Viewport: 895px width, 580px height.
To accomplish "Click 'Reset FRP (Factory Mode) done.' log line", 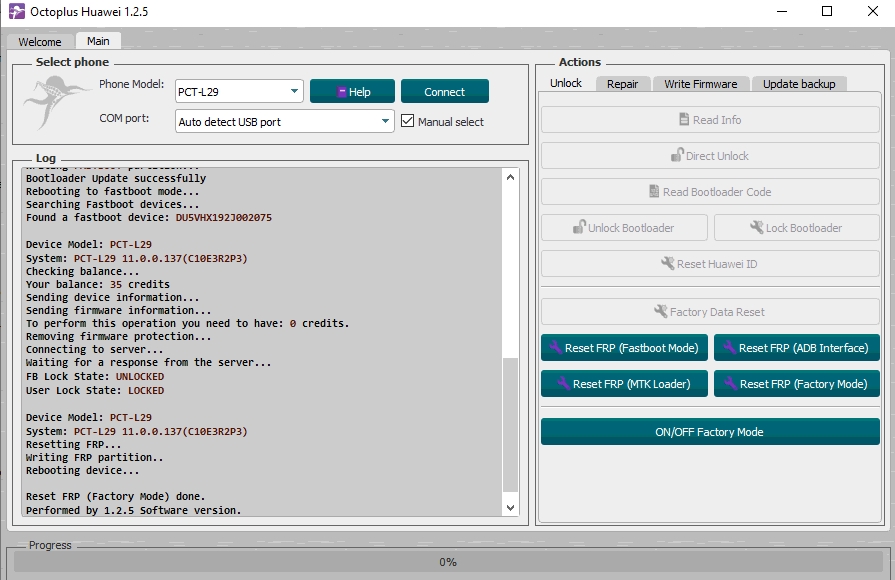I will (x=115, y=497).
